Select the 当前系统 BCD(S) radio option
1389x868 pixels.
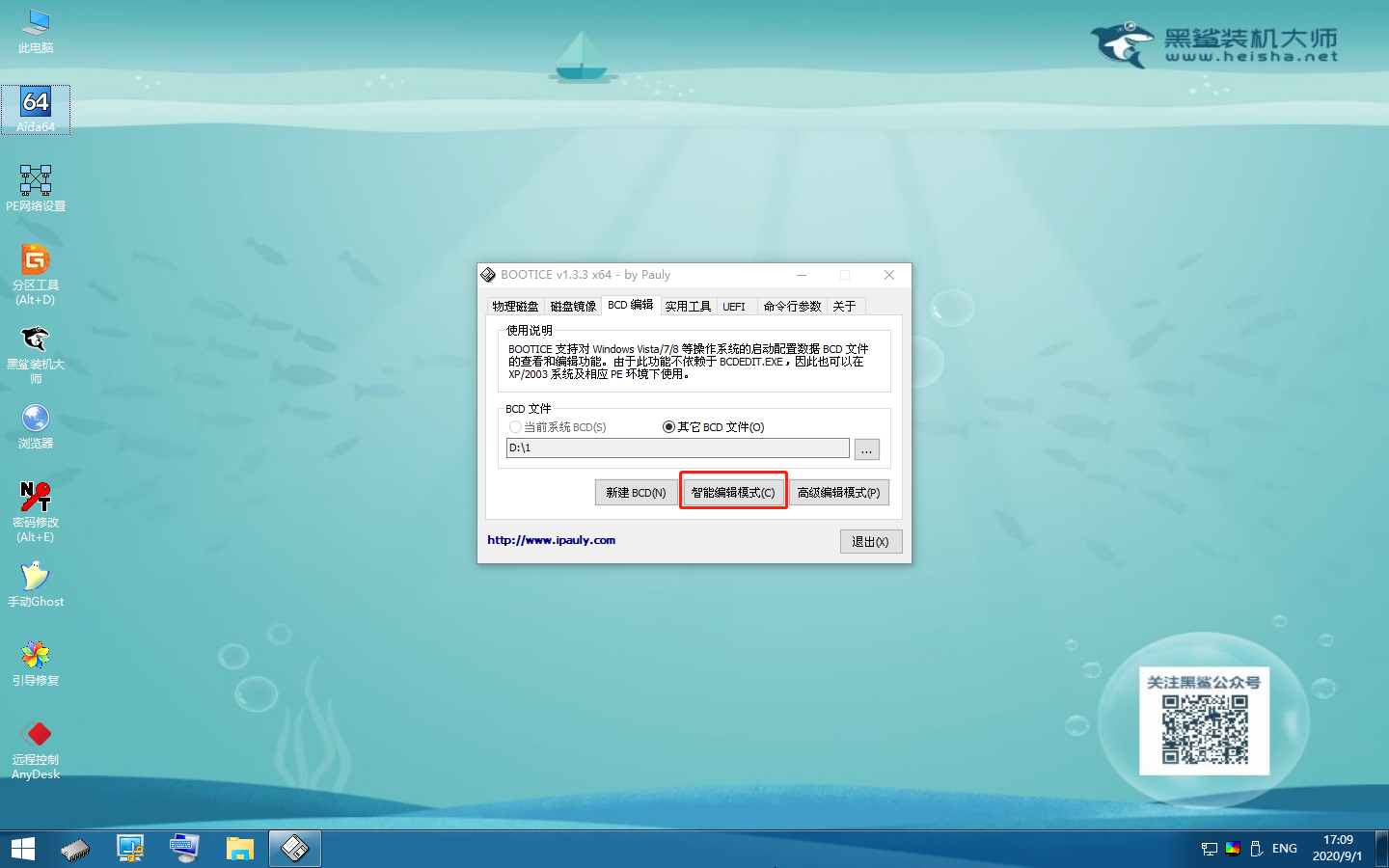[558, 427]
